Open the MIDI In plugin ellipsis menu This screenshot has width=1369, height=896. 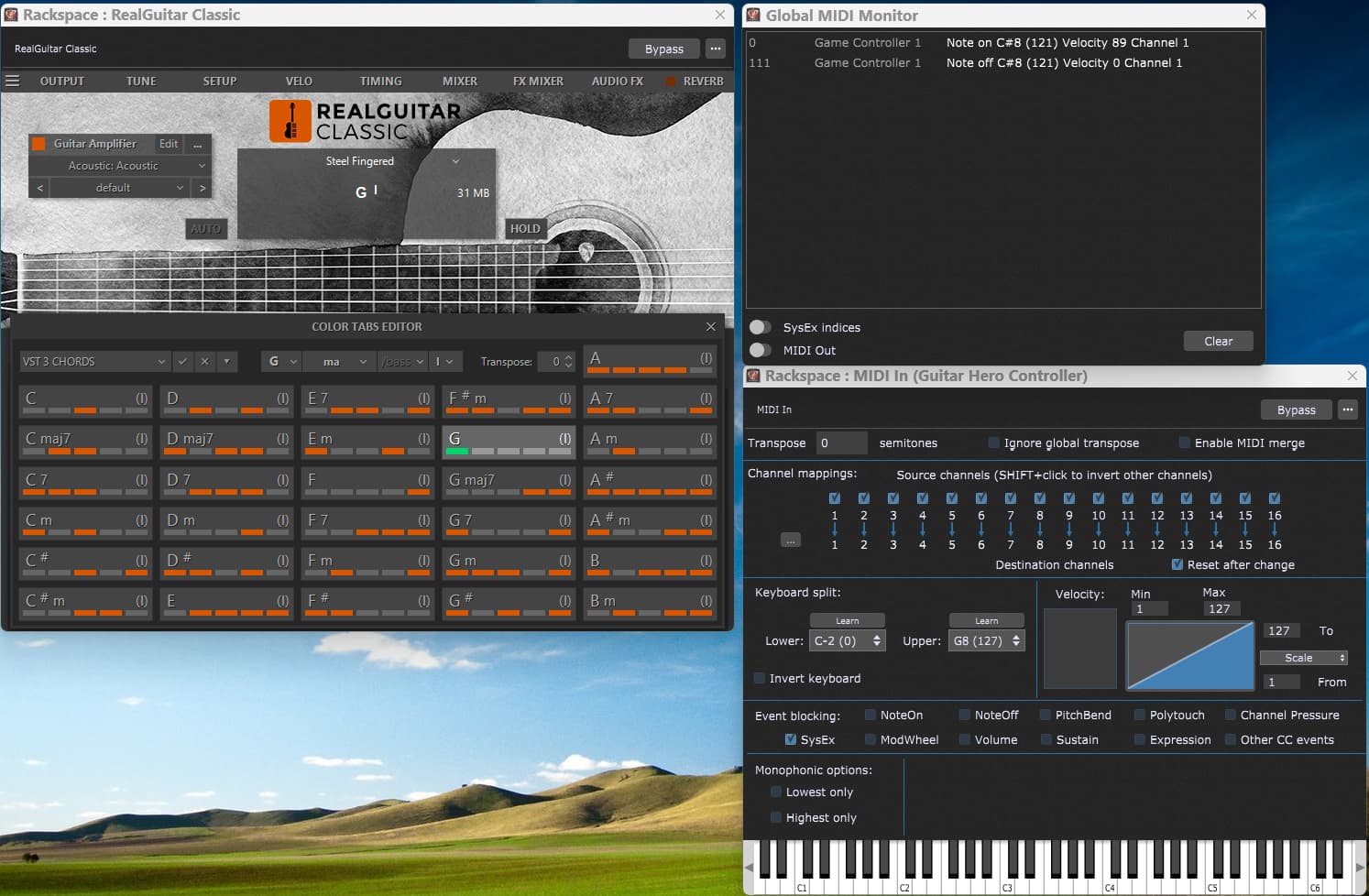tap(1347, 410)
